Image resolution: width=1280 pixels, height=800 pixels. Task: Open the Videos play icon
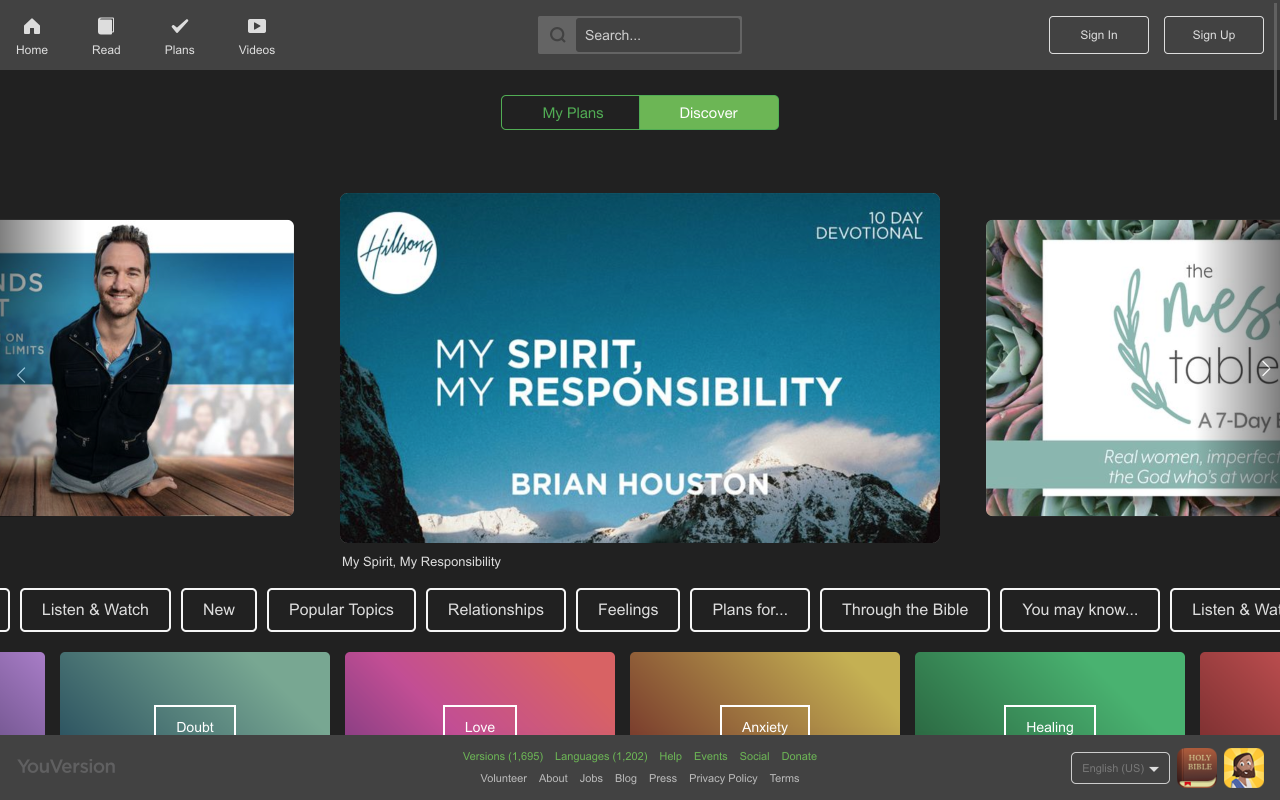pos(257,26)
